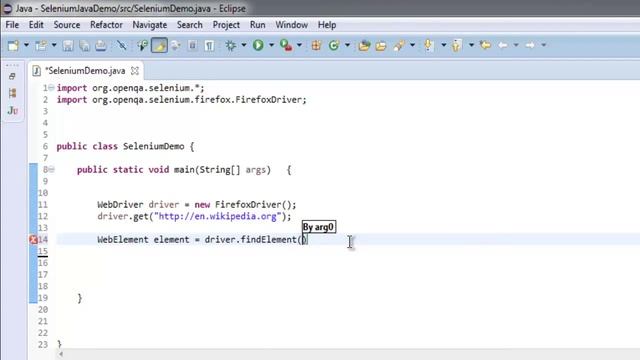This screenshot has height=360, width=640.
Task: Open the New wizard dropdown arrow
Action: 26,45
